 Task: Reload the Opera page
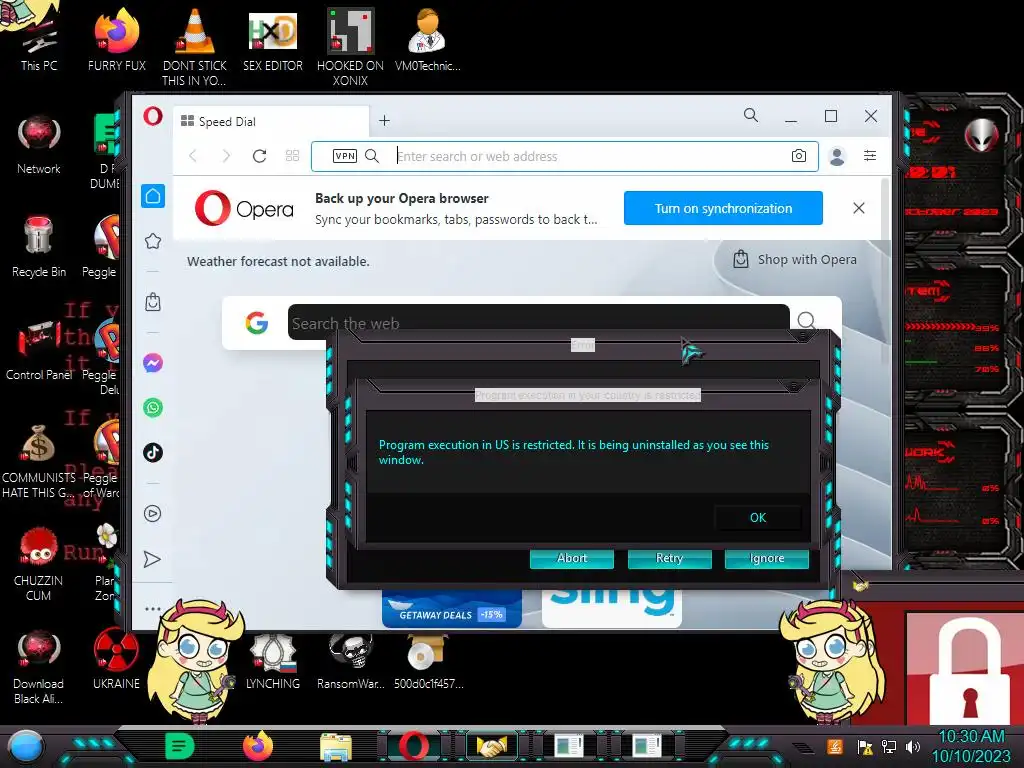pos(259,155)
